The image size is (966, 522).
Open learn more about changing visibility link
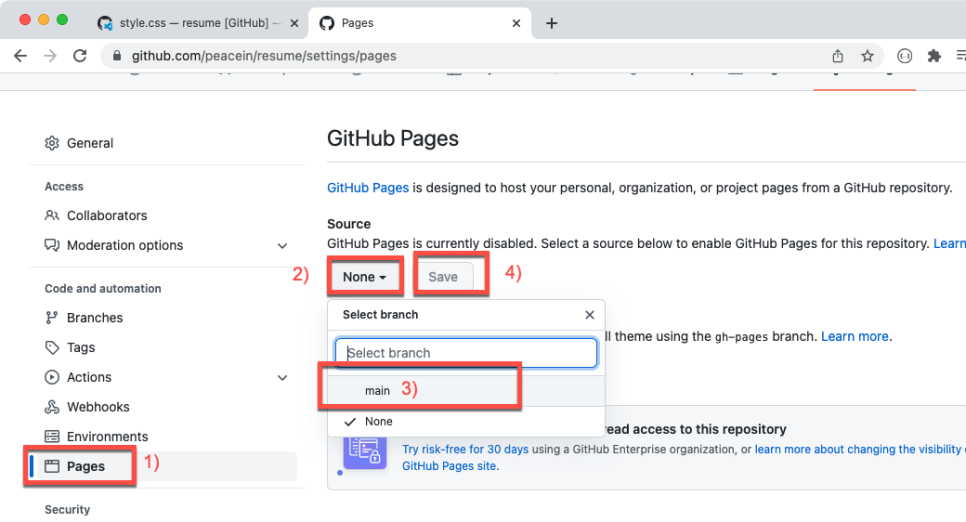coord(857,449)
